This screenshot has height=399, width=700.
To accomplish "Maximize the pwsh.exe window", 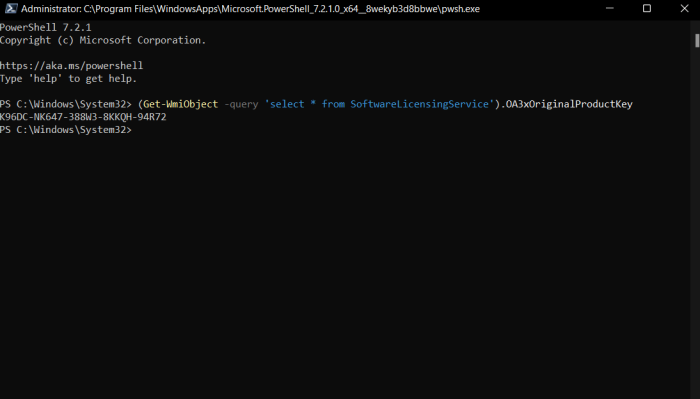I will [x=647, y=8].
